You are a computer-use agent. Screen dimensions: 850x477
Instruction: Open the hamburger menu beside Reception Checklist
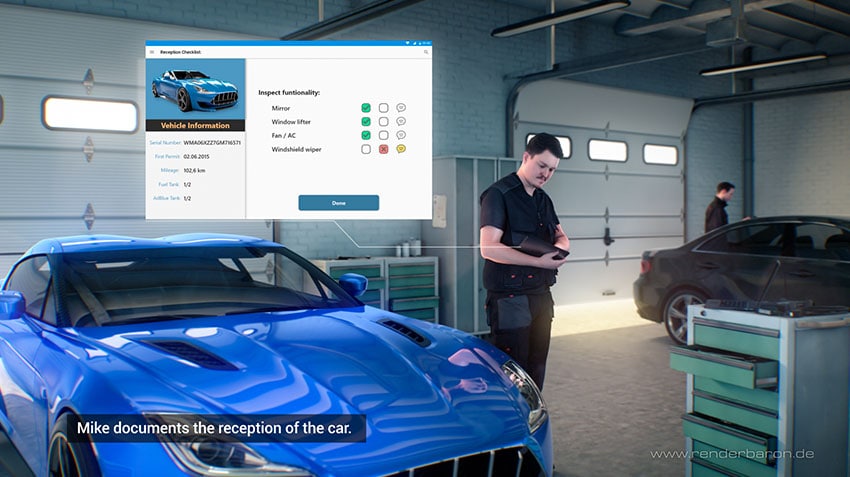click(152, 52)
